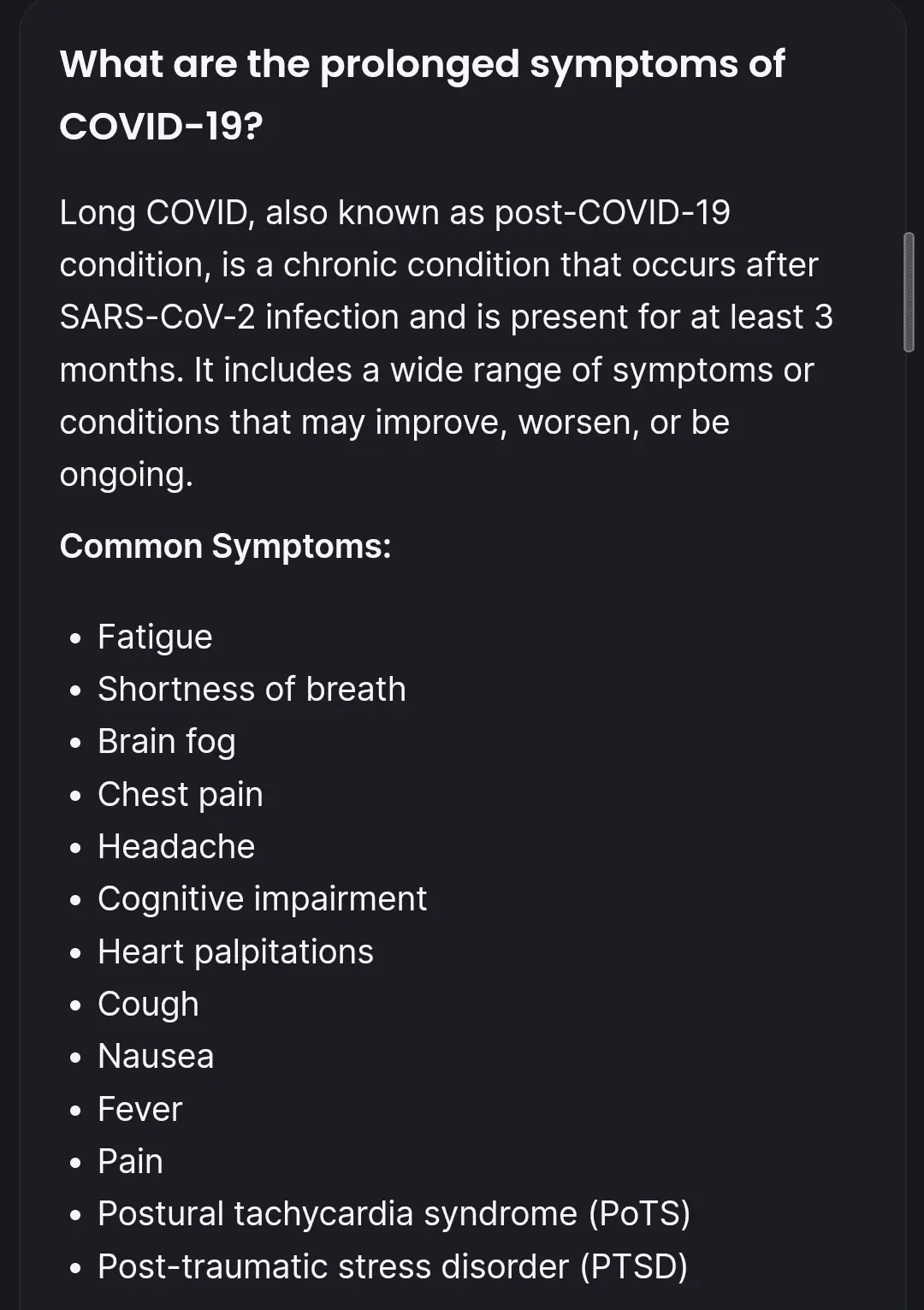
Task: Click 'Shortness of breath' in the list
Action: point(252,689)
